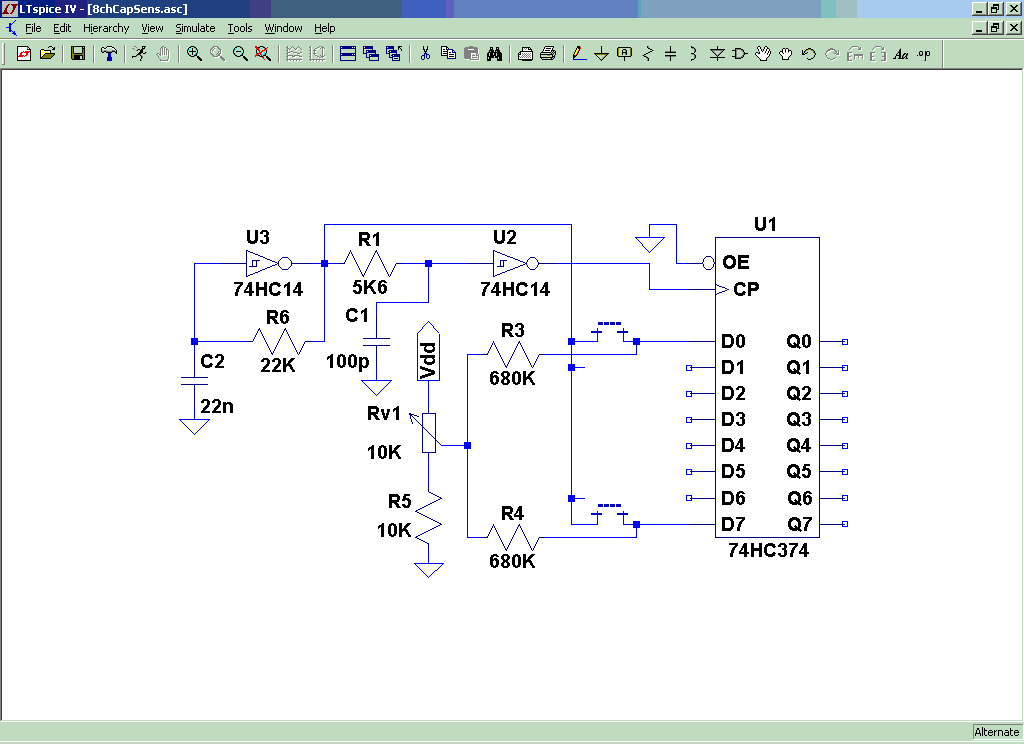This screenshot has width=1024, height=744.
Task: Click the Zoom full extents crossed magnifier icon
Action: [x=263, y=54]
